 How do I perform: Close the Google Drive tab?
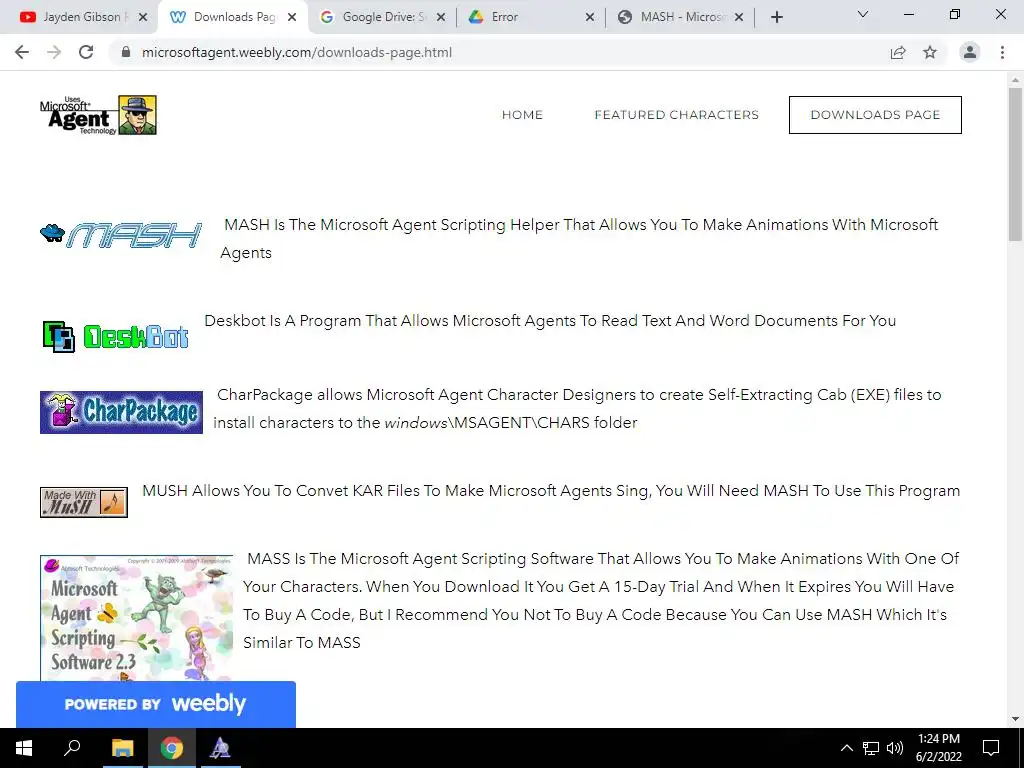point(441,17)
